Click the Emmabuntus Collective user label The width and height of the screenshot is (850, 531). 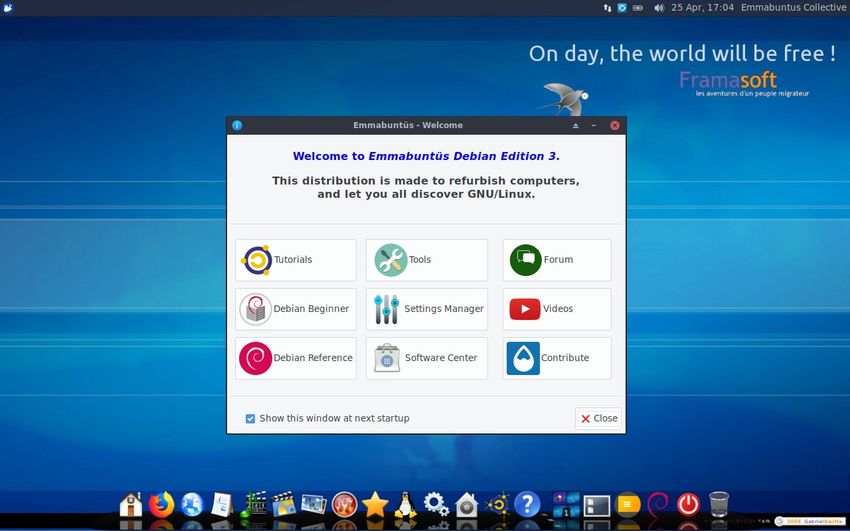point(794,8)
